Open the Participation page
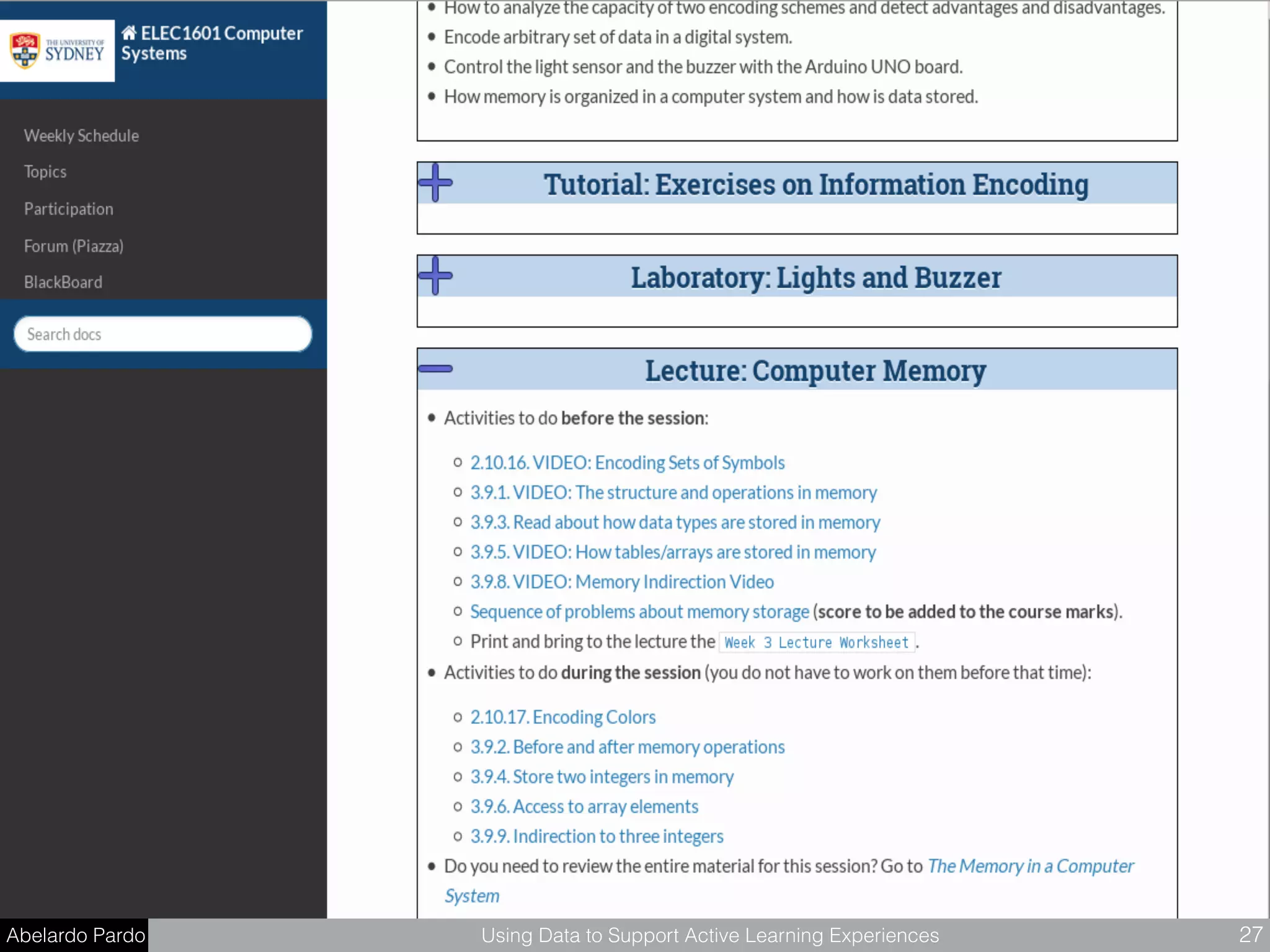Viewport: 1270px width, 952px height. 69,209
